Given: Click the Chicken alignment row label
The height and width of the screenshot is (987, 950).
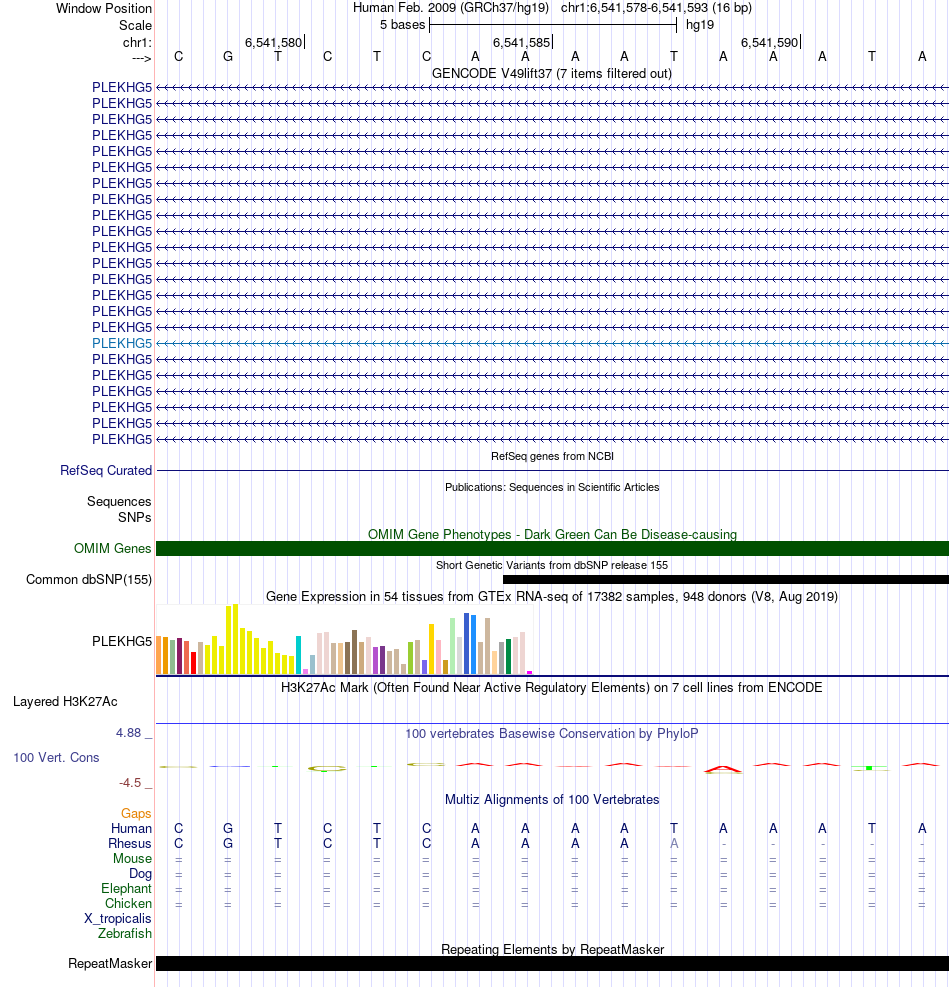Looking at the screenshot, I should click(x=128, y=904).
